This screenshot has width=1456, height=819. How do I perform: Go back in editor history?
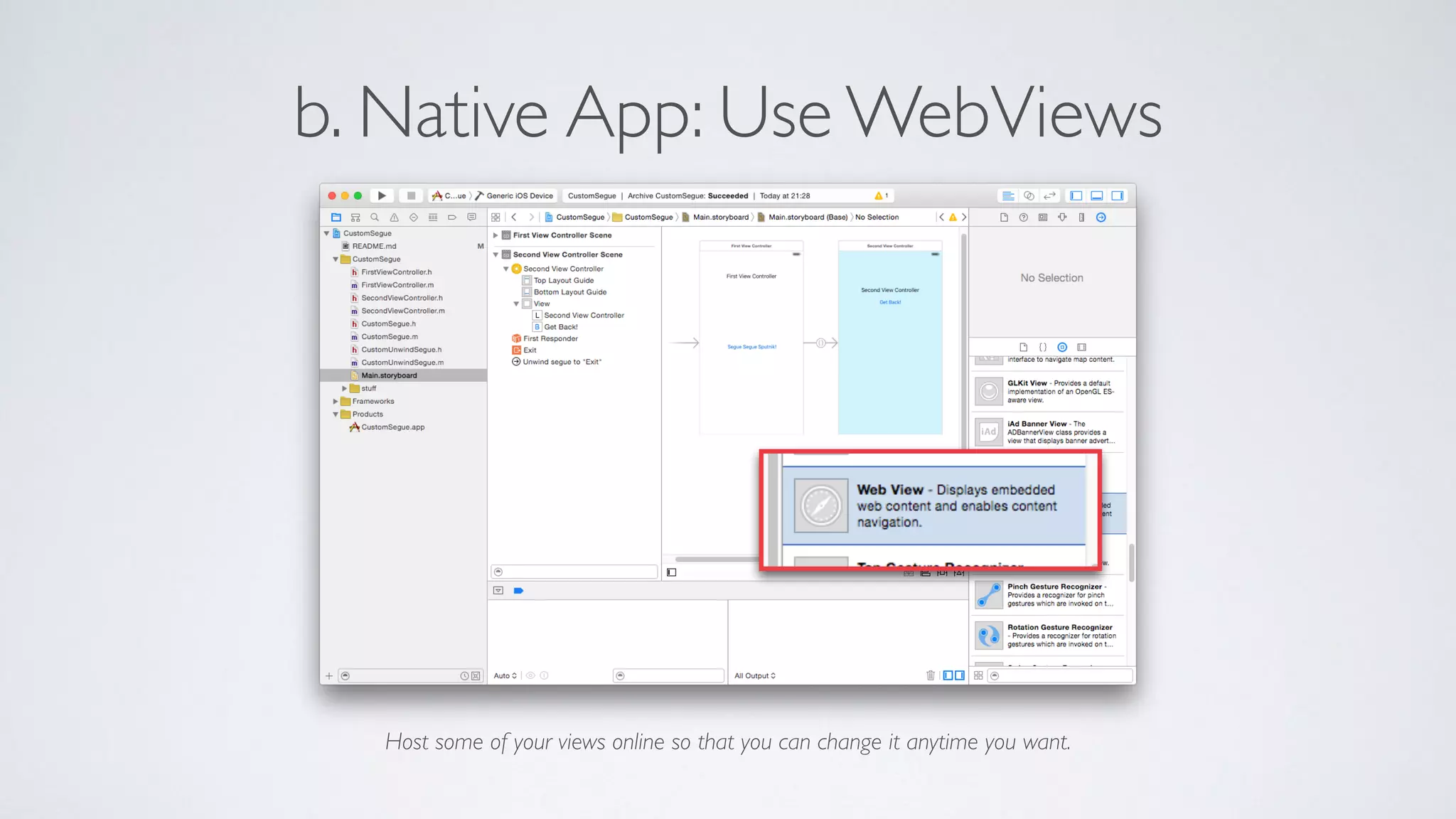pyautogui.click(x=514, y=218)
